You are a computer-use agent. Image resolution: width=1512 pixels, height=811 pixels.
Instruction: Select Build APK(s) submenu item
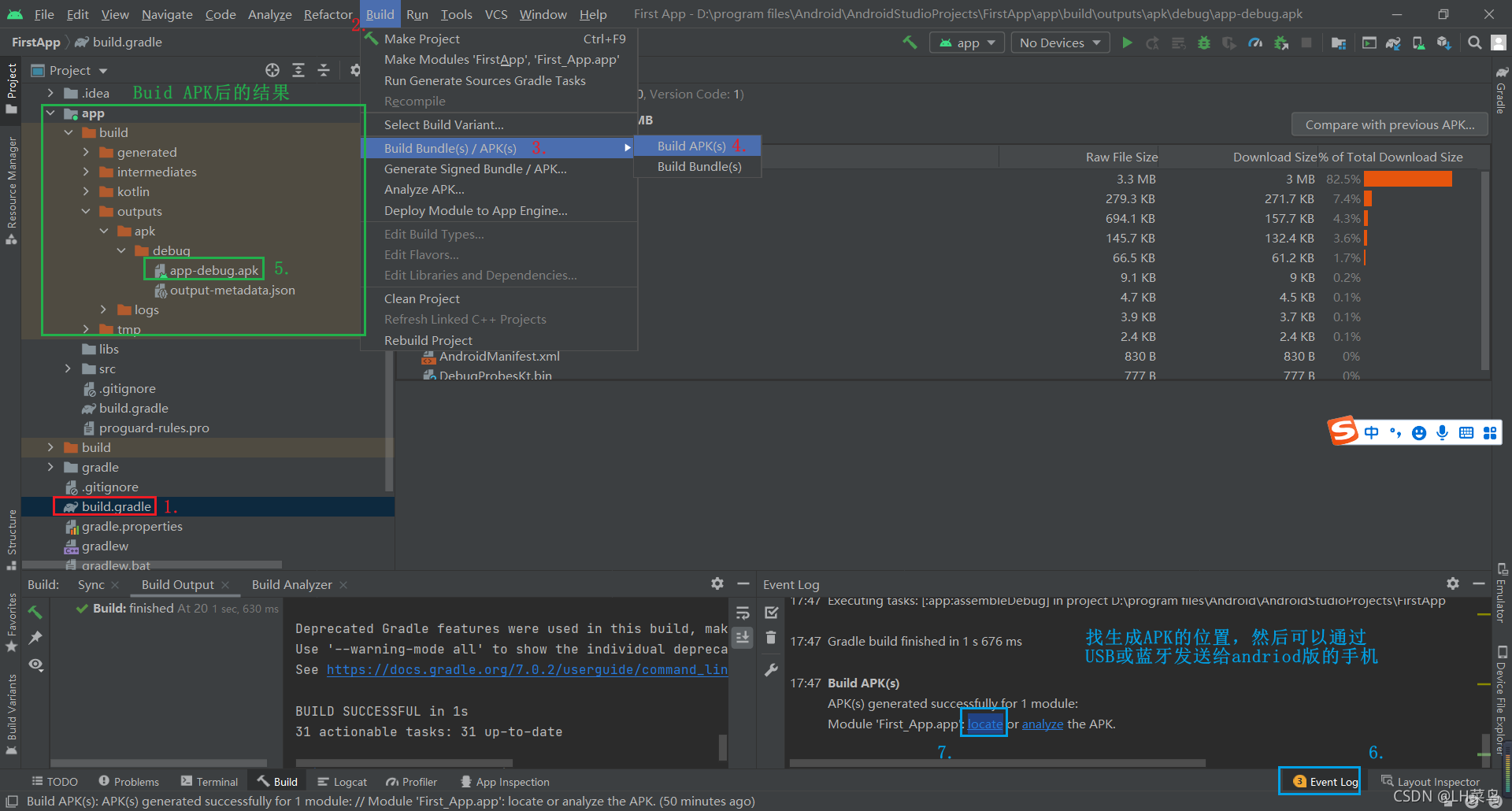click(x=698, y=146)
